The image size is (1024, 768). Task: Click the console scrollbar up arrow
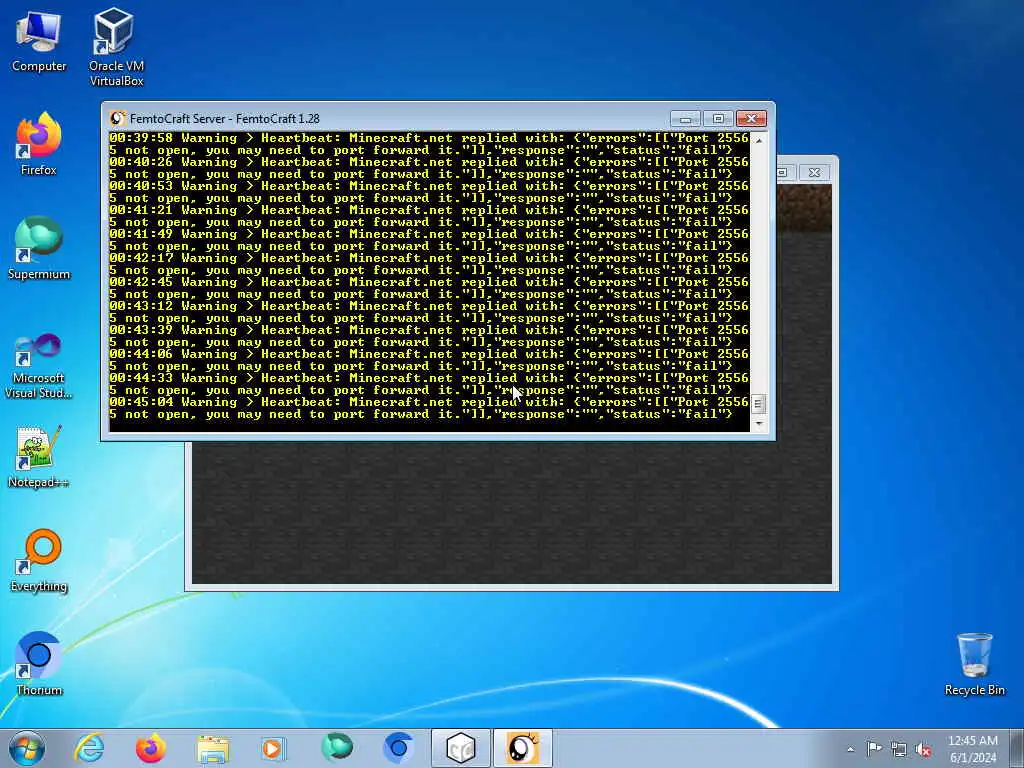point(758,140)
